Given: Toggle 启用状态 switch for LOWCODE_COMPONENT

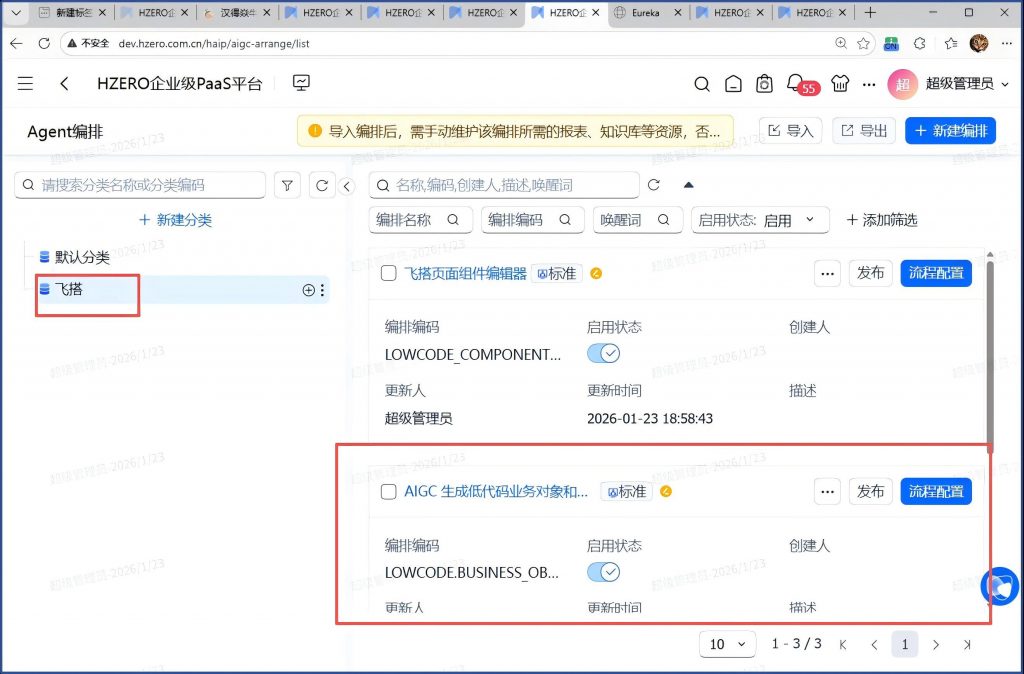Looking at the screenshot, I should (603, 354).
